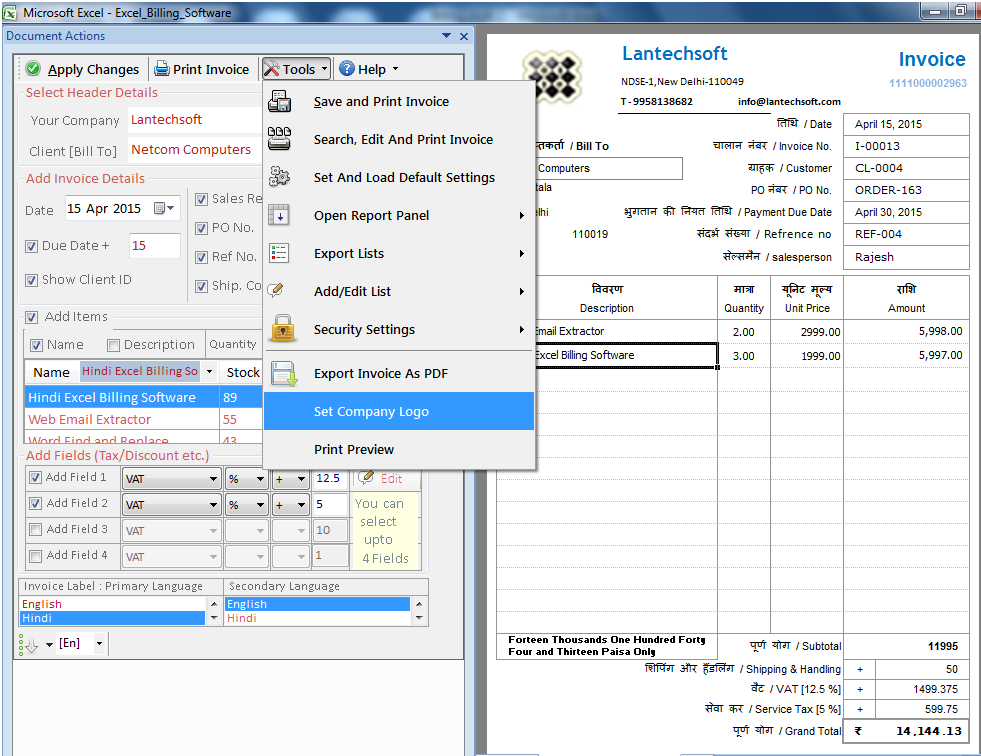This screenshot has width=981, height=756.
Task: Toggle the Ref No. checkbox
Action: [x=201, y=257]
